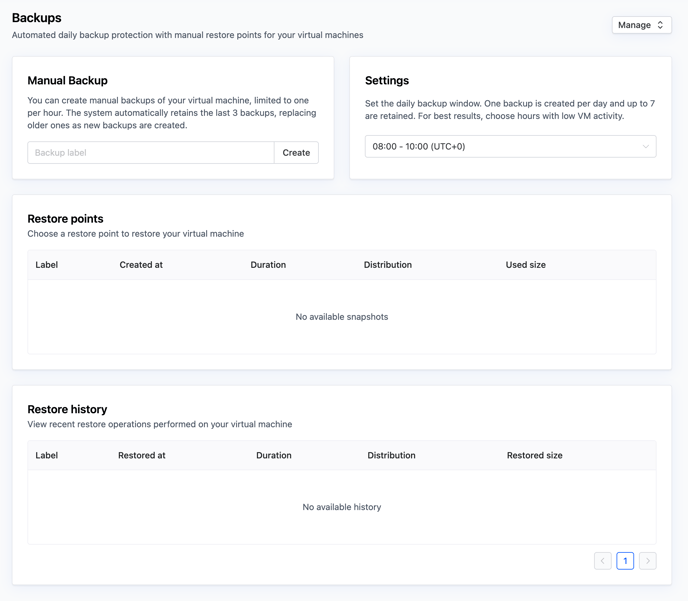
Task: Focus the Backup label input field
Action: point(150,153)
